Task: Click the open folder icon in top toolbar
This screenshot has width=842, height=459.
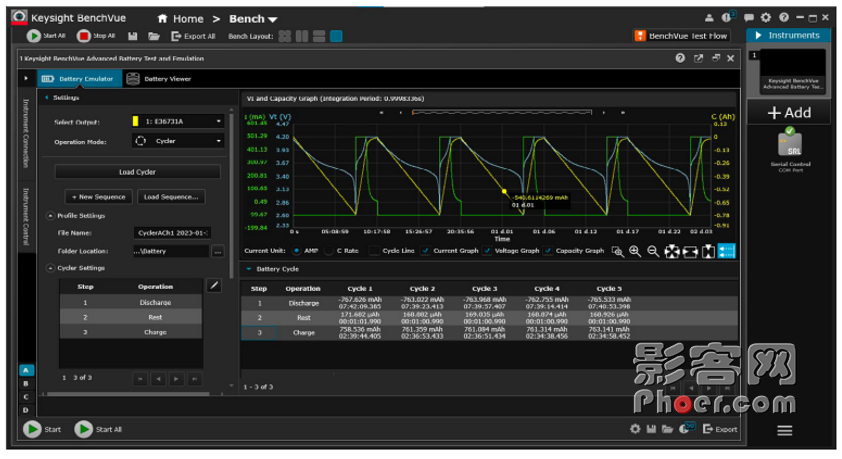Action: [x=154, y=36]
